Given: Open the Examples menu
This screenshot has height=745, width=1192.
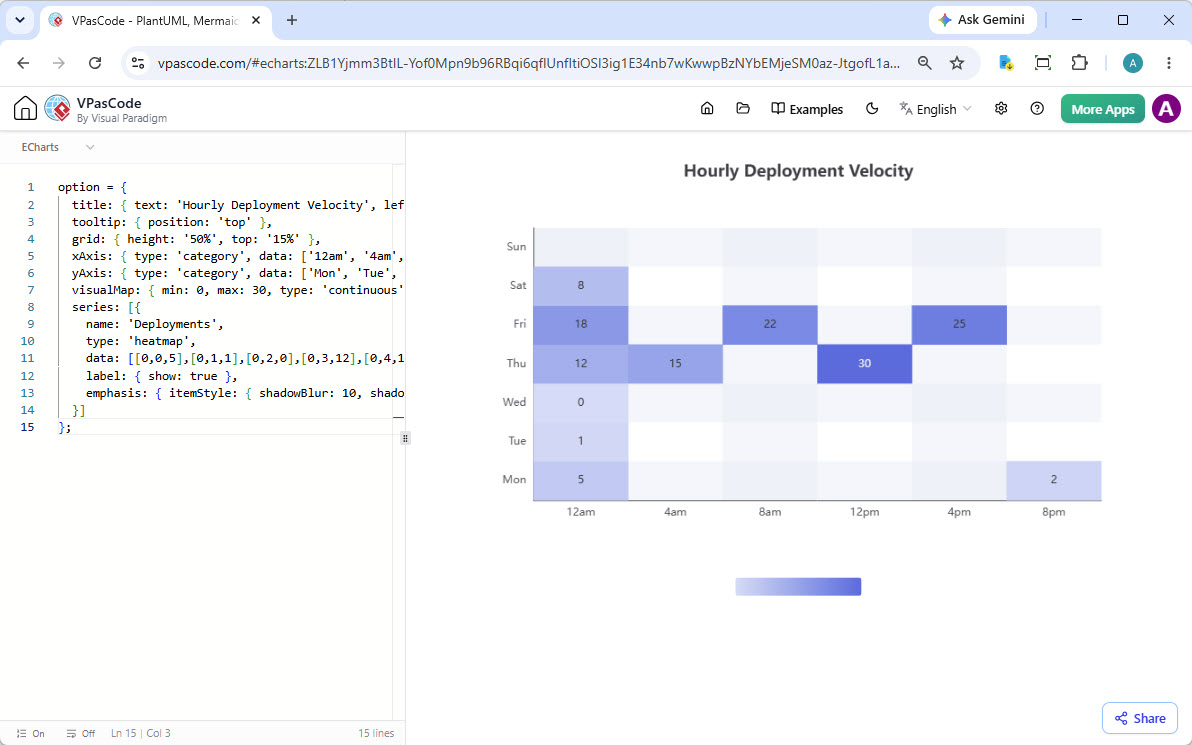Looking at the screenshot, I should coord(807,109).
